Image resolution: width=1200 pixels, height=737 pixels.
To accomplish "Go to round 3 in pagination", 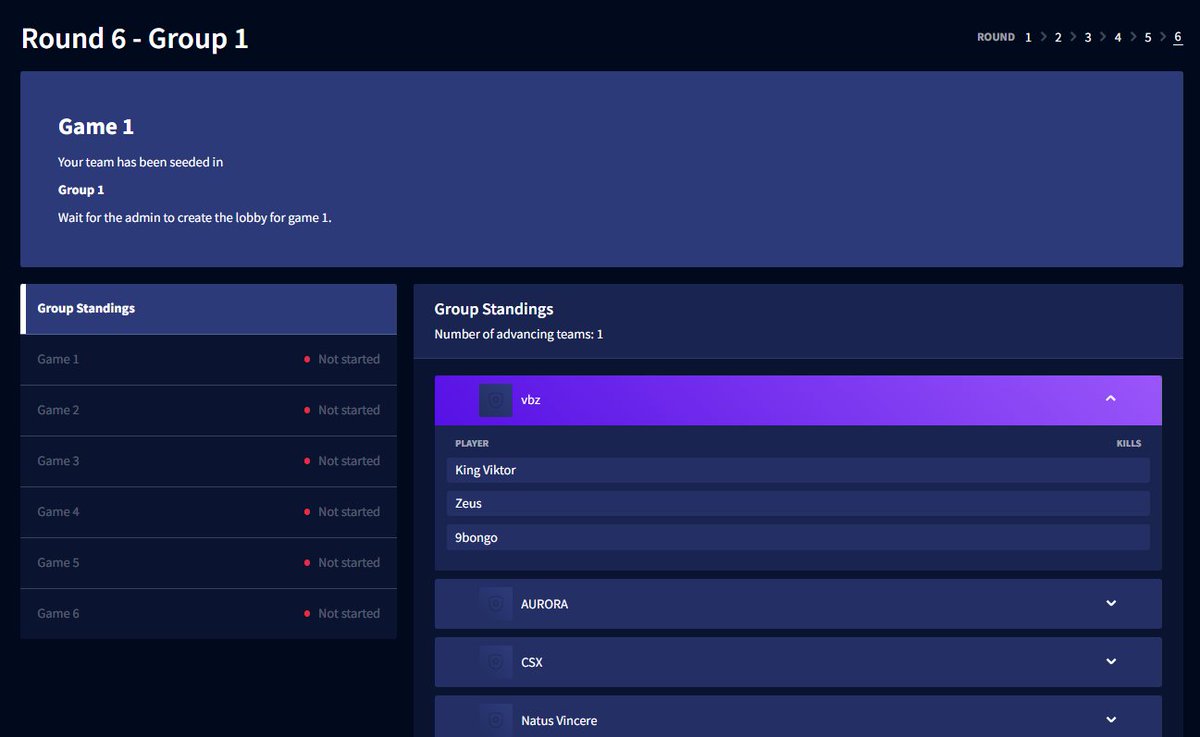I will 1088,37.
